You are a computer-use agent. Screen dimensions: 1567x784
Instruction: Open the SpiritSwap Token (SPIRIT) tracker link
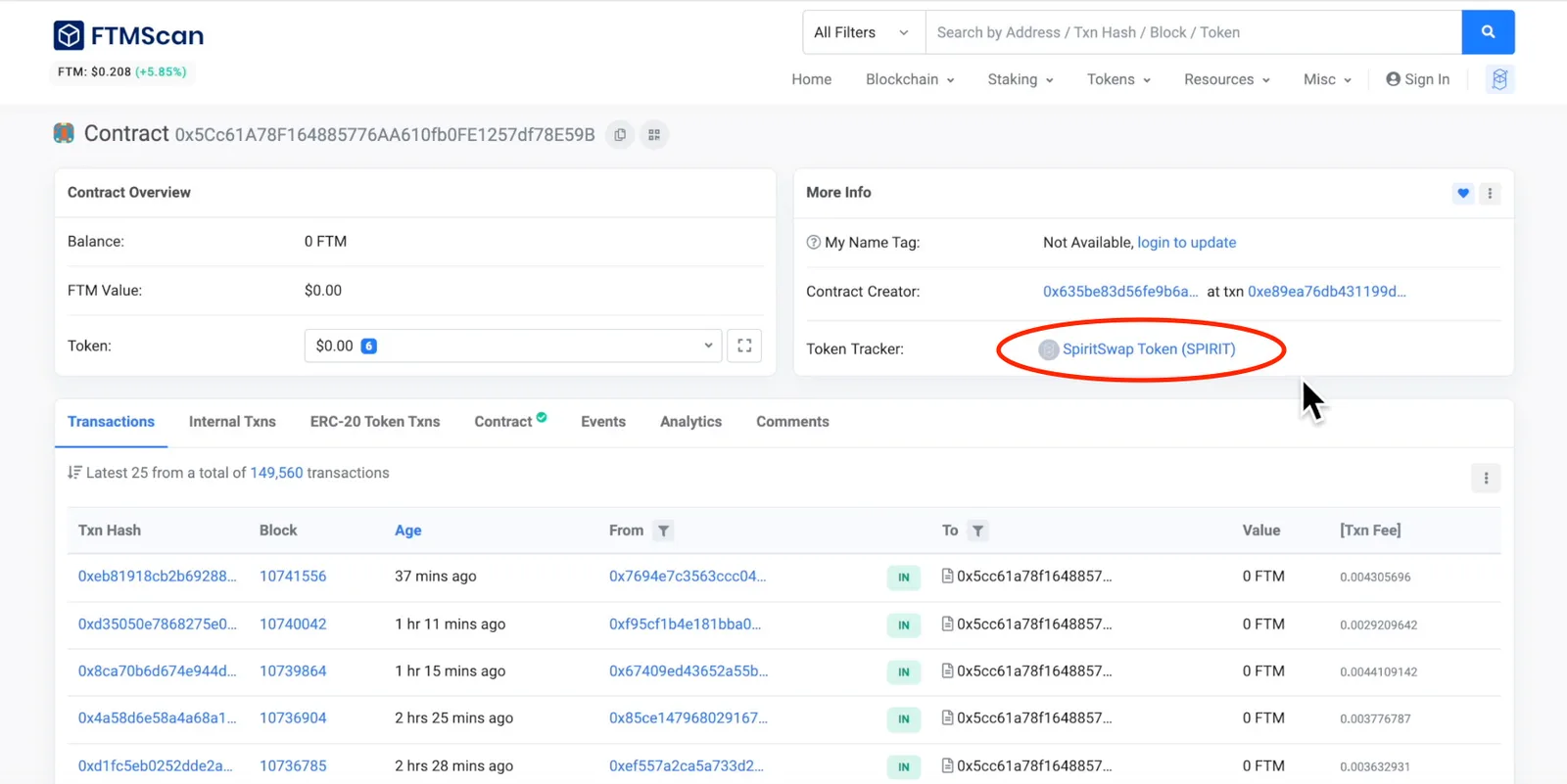[1149, 349]
